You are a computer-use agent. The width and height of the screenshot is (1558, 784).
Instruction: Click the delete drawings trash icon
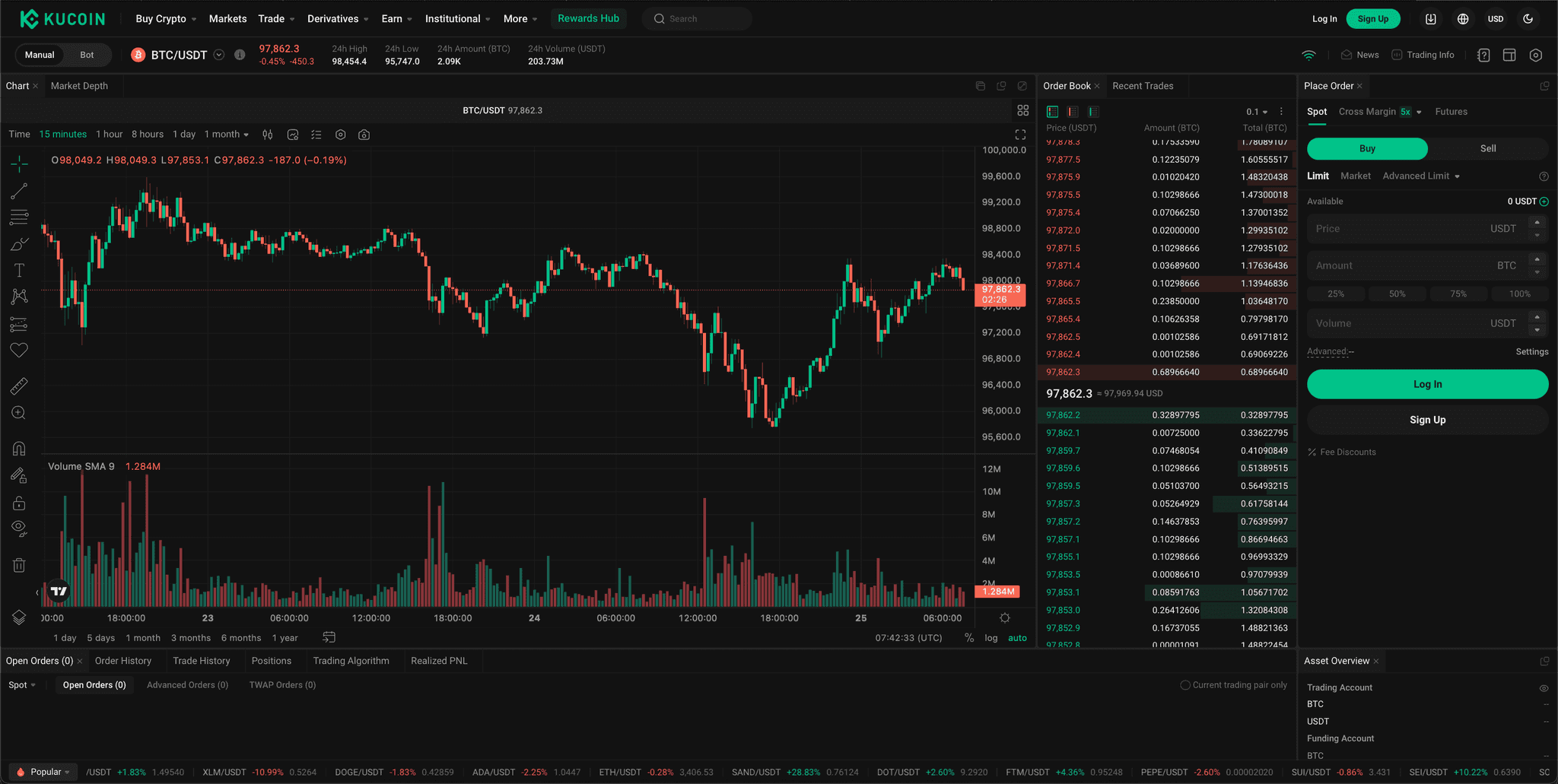(19, 564)
